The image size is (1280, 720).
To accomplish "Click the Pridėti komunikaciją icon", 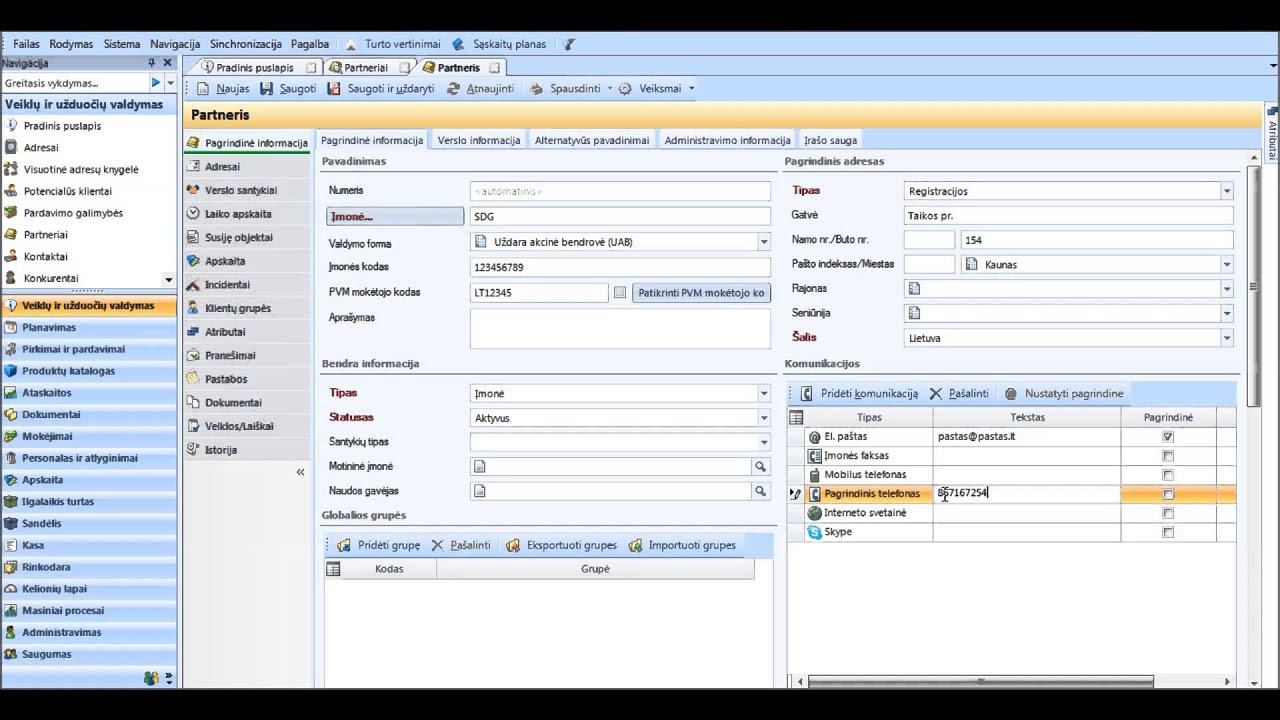I will pos(807,394).
